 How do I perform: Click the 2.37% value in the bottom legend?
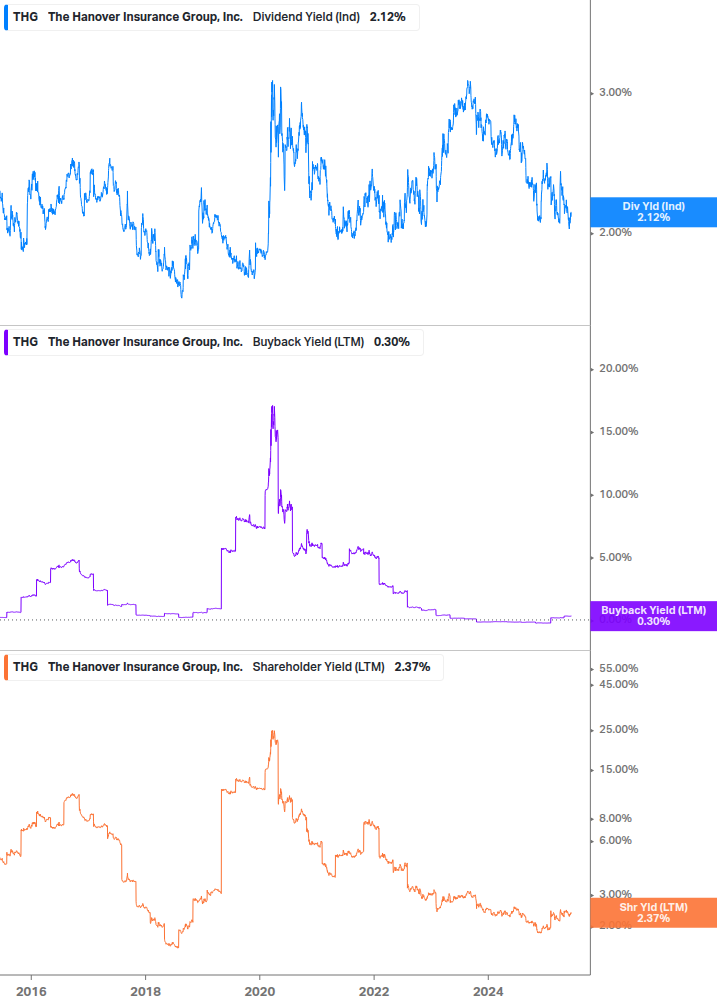pos(412,667)
